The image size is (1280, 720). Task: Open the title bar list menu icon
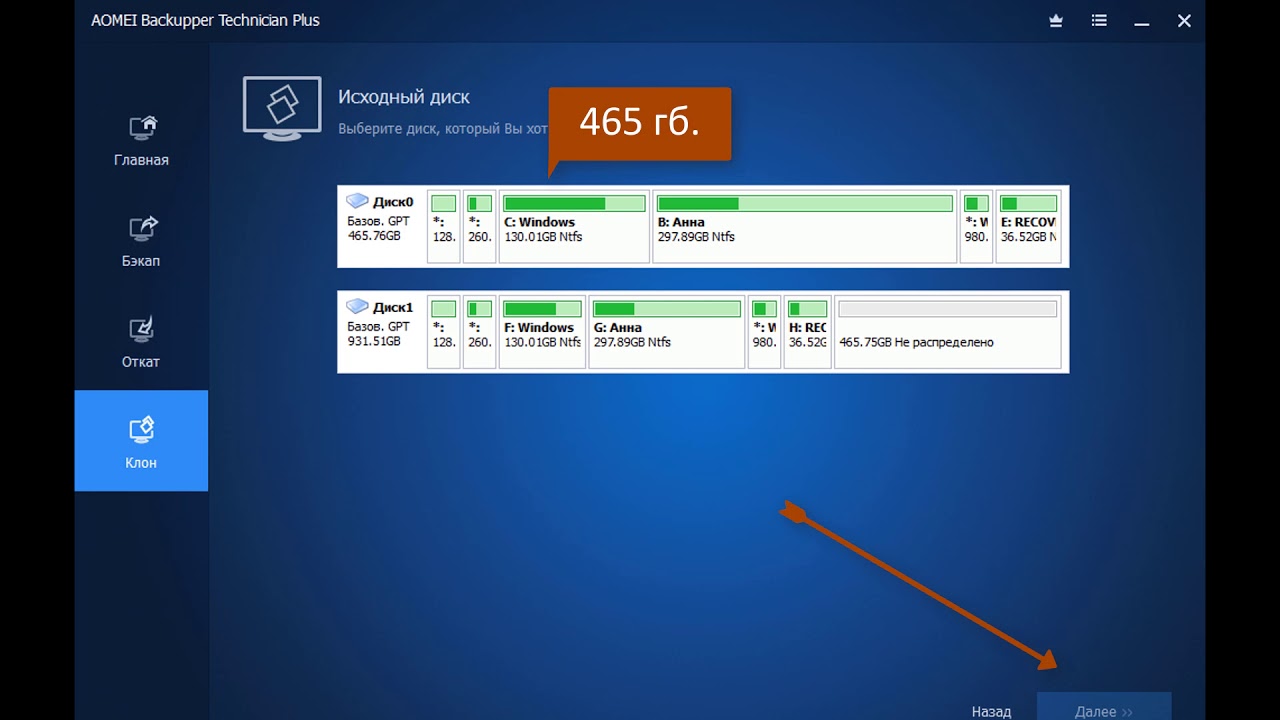1099,20
